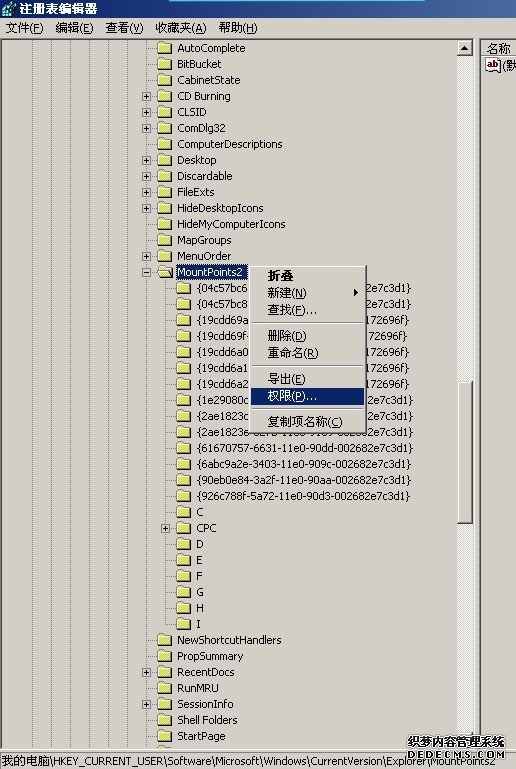Viewport: 516px width, 769px height.
Task: Collapse the MountPoints2 key
Action: tap(146, 272)
